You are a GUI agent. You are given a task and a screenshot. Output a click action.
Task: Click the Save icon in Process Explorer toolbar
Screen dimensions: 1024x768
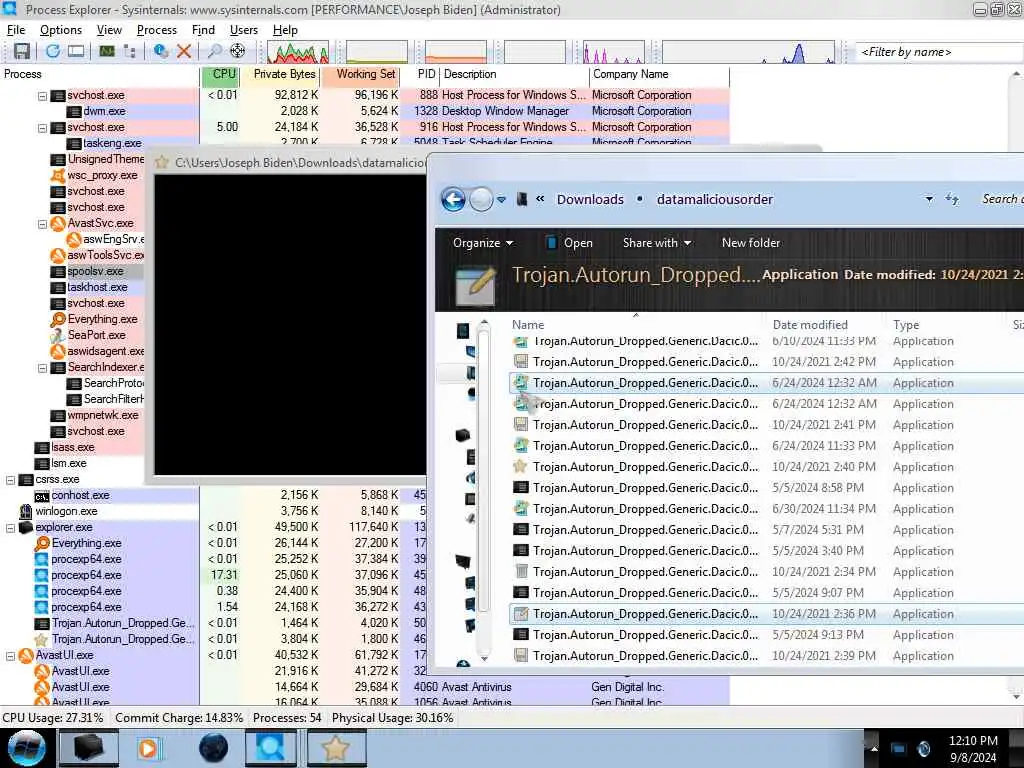22,51
